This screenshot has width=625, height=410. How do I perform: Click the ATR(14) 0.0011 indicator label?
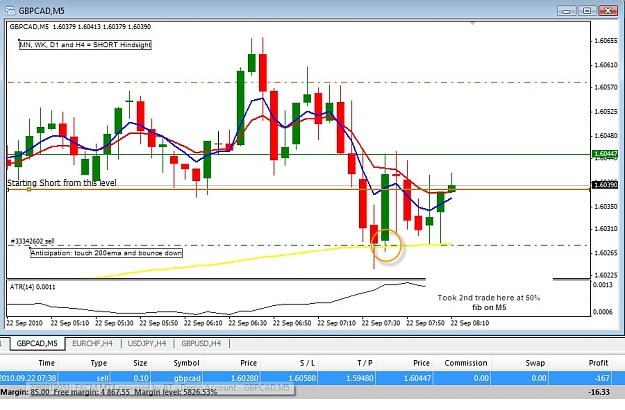(33, 287)
